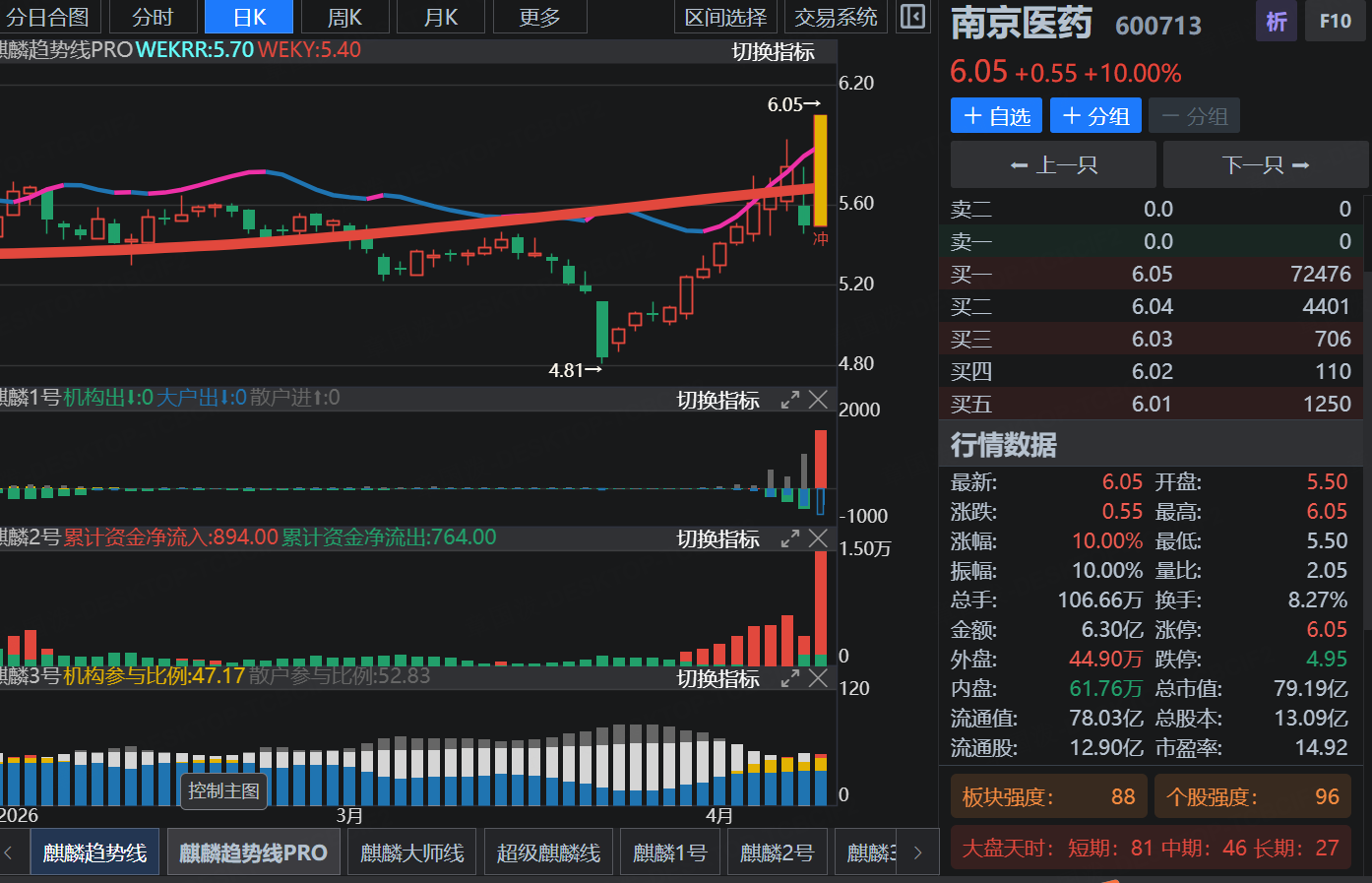The image size is (1372, 883).
Task: Click the panel collapse icon beside 交易系统
Action: 912,18
